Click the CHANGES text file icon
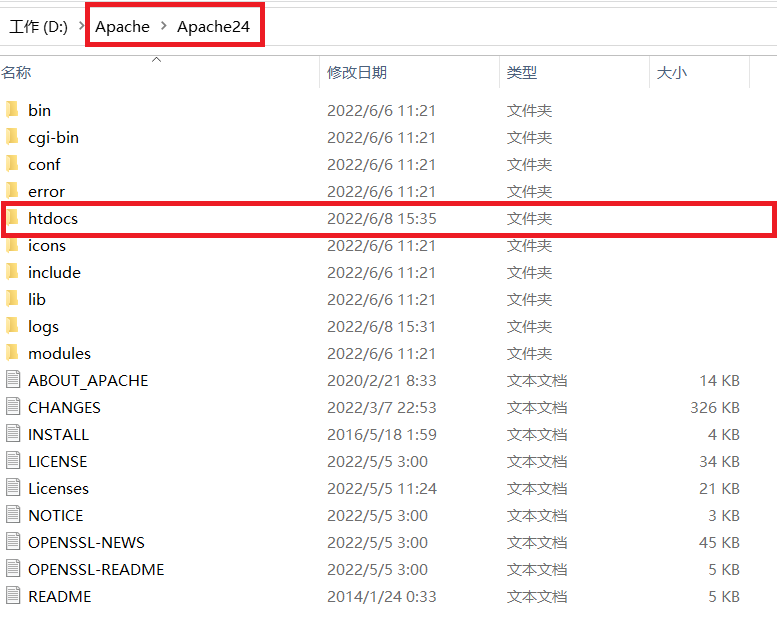This screenshot has width=777, height=635. tap(13, 406)
